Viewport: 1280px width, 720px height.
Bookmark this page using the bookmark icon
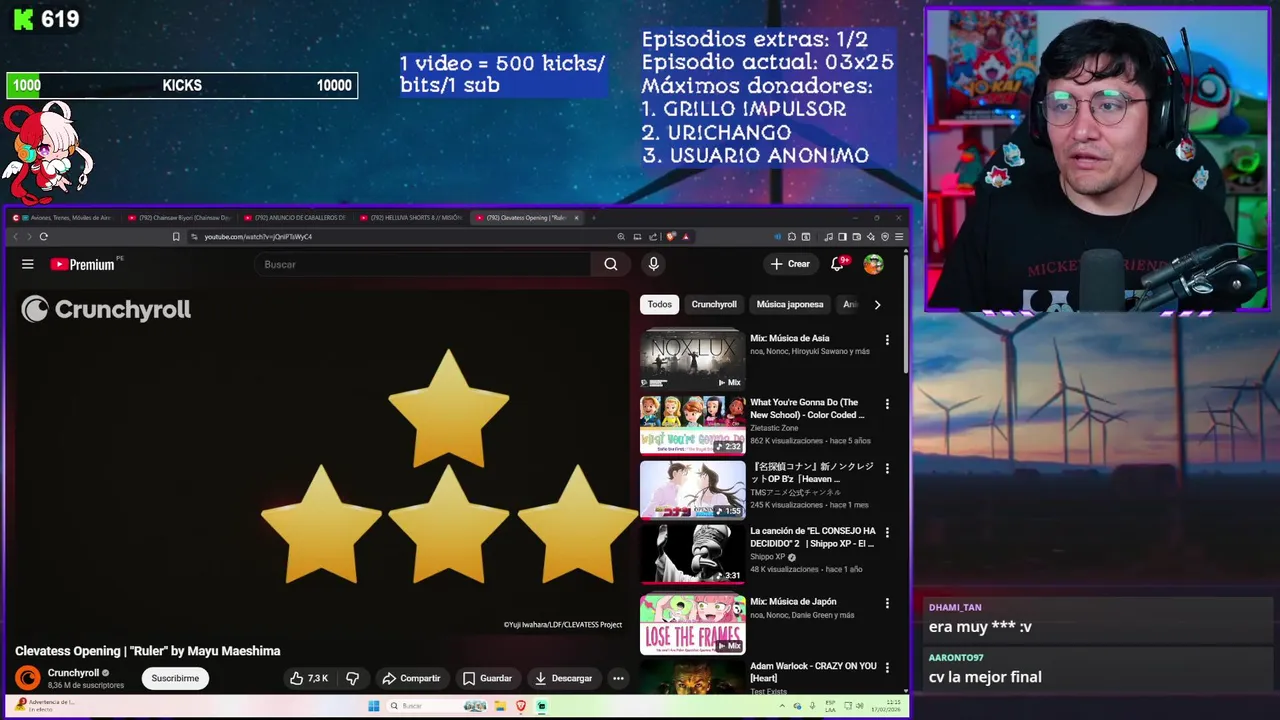pos(176,237)
